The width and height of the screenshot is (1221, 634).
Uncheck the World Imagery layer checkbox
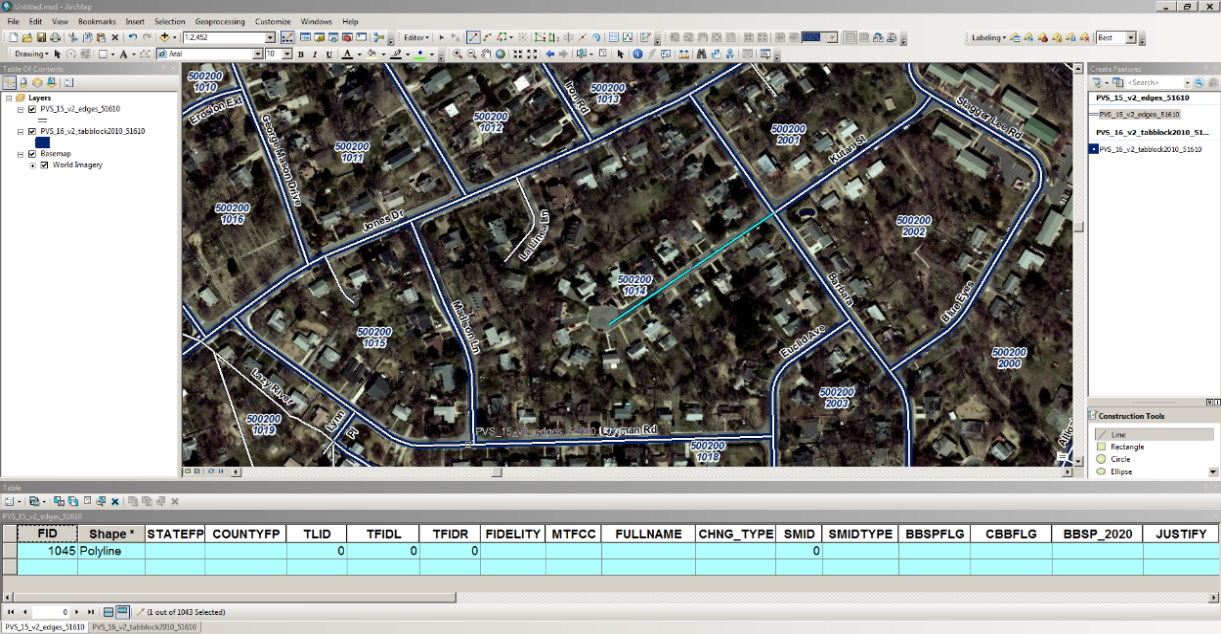pyautogui.click(x=44, y=165)
